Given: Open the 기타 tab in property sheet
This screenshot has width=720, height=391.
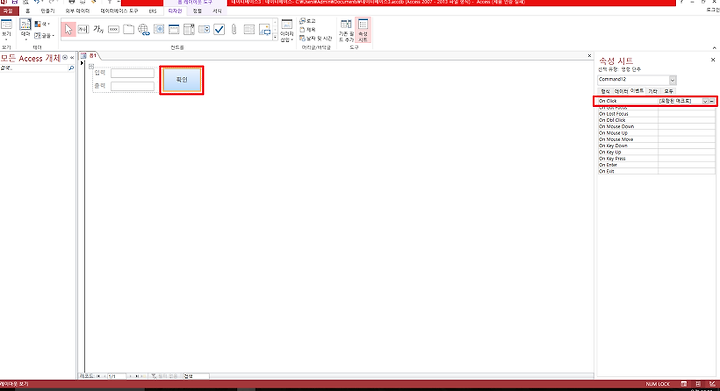Looking at the screenshot, I should click(x=652, y=91).
